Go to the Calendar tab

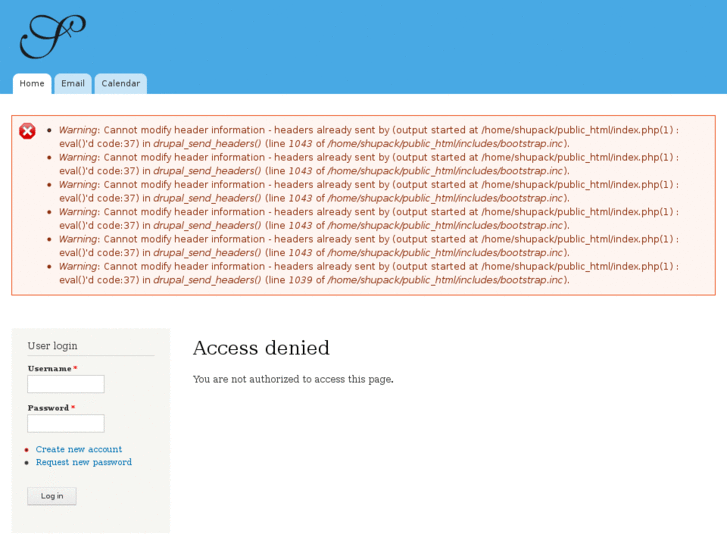[x=120, y=84]
